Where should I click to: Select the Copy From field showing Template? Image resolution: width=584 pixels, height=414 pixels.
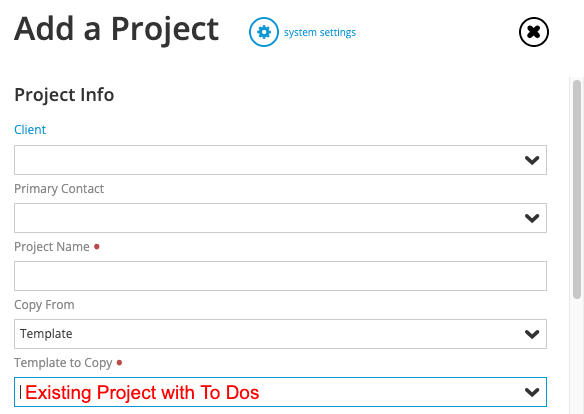280,334
